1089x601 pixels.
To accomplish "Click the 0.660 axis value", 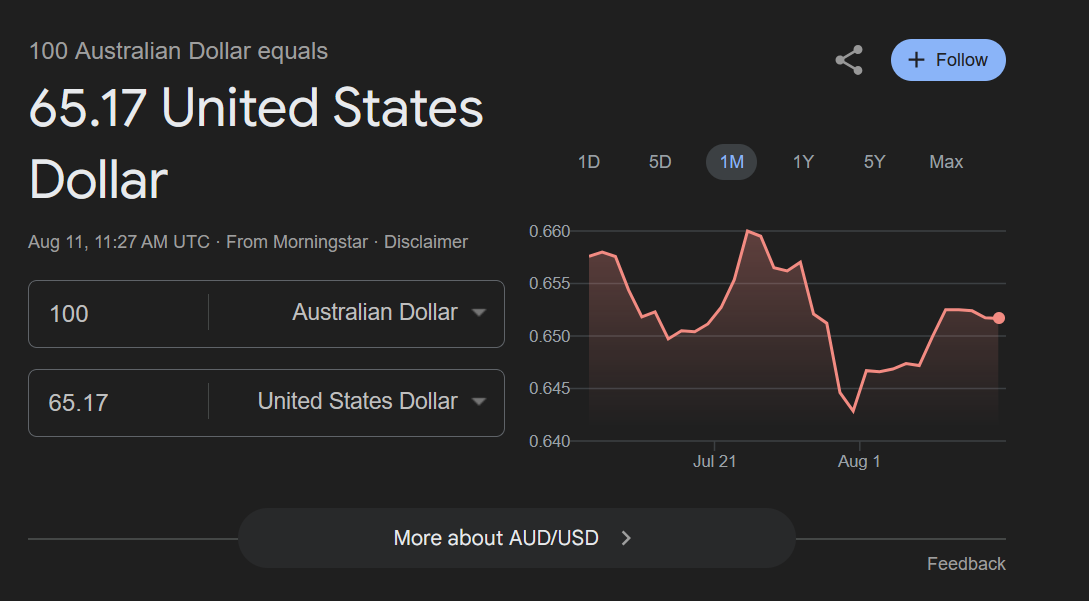I will (x=549, y=231).
